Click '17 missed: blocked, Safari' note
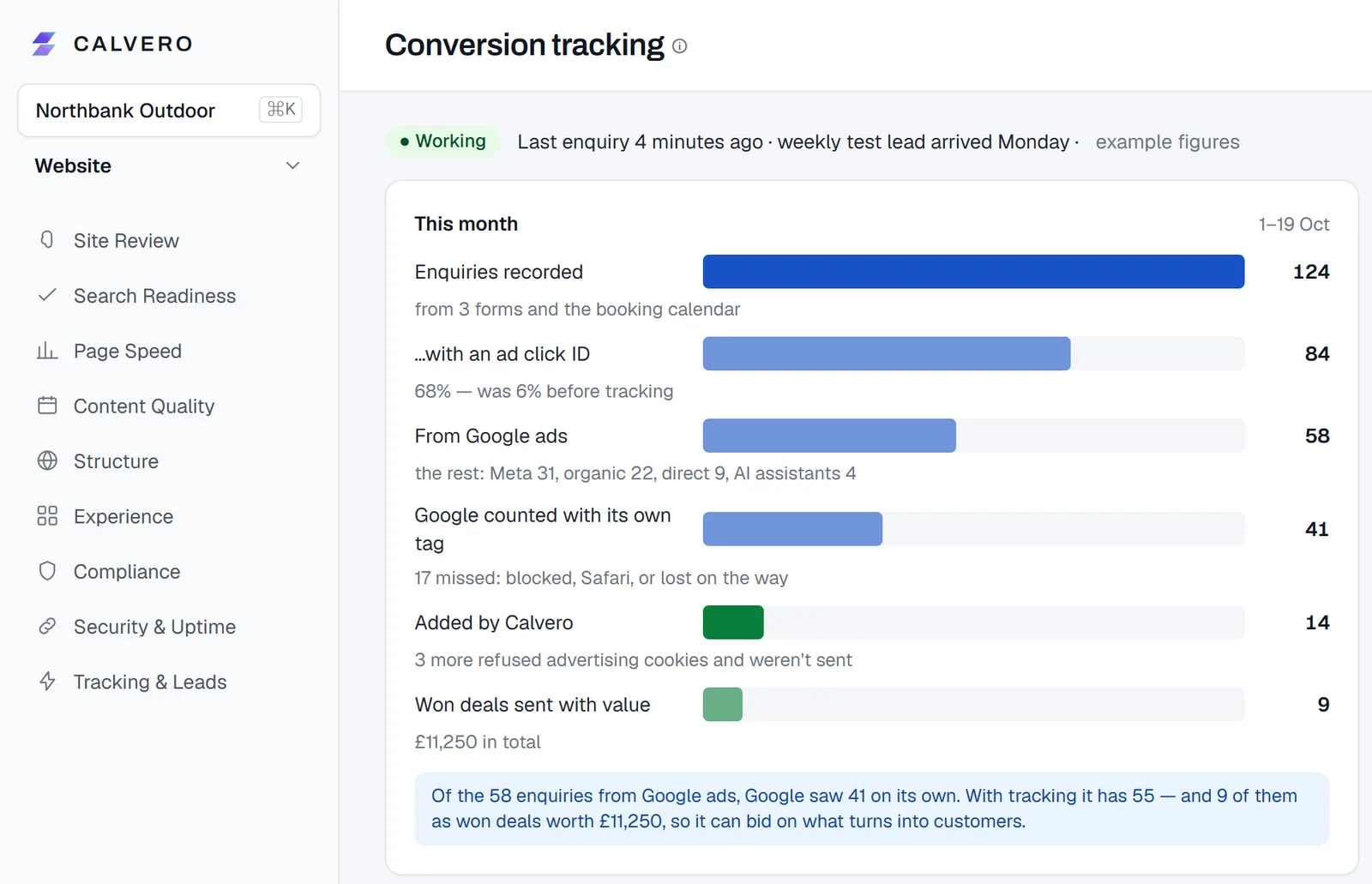This screenshot has height=884, width=1372. pos(601,578)
